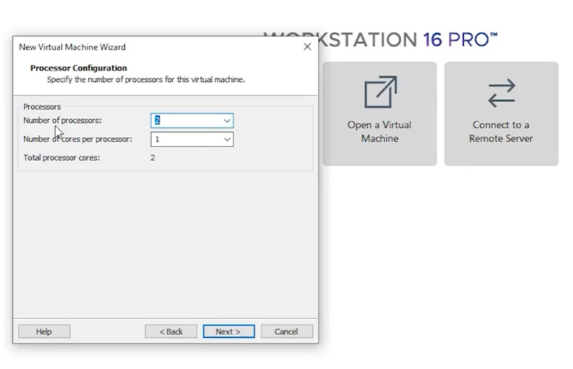
Task: Open the Number of processors dropdown arrow
Action: [227, 121]
